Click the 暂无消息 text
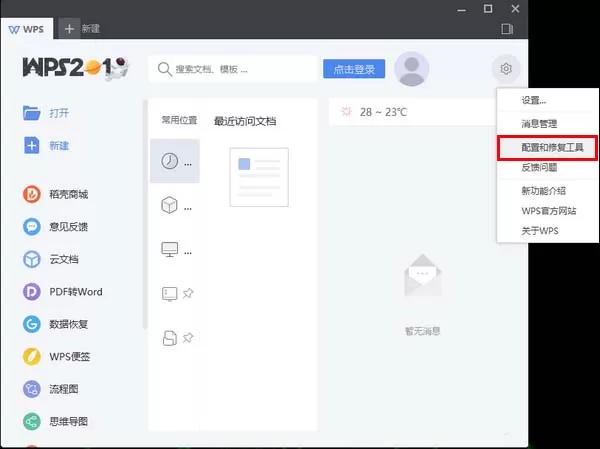Image resolution: width=600 pixels, height=449 pixels. coord(422,331)
